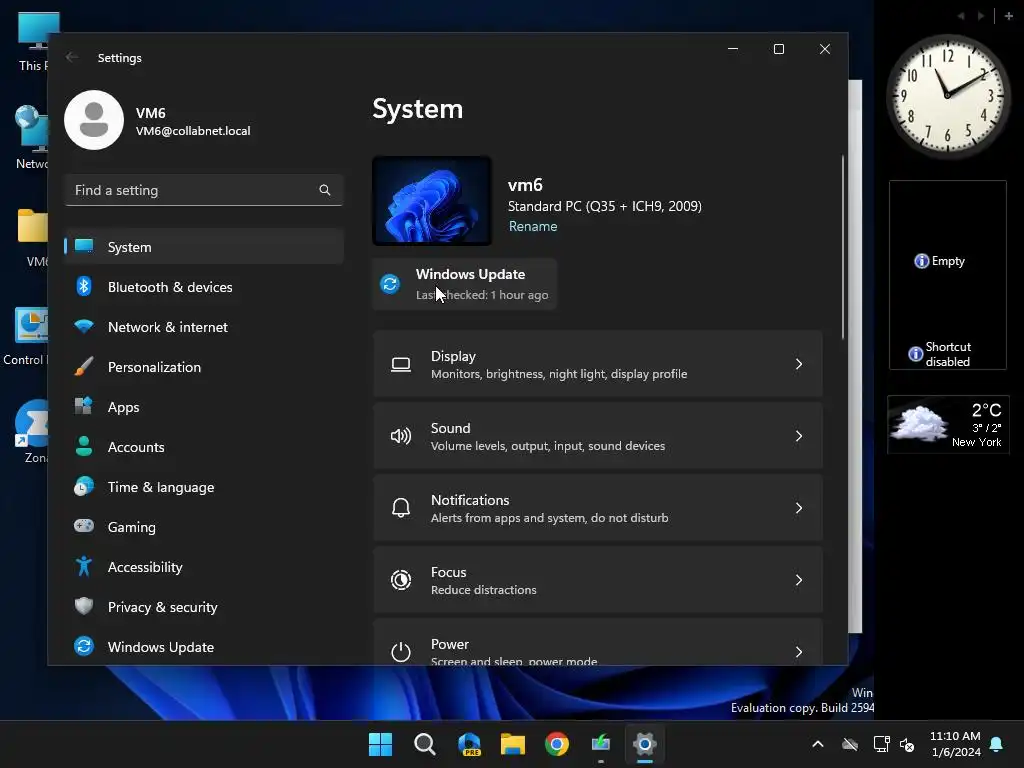Click the Settings gear on the taskbar

point(645,744)
